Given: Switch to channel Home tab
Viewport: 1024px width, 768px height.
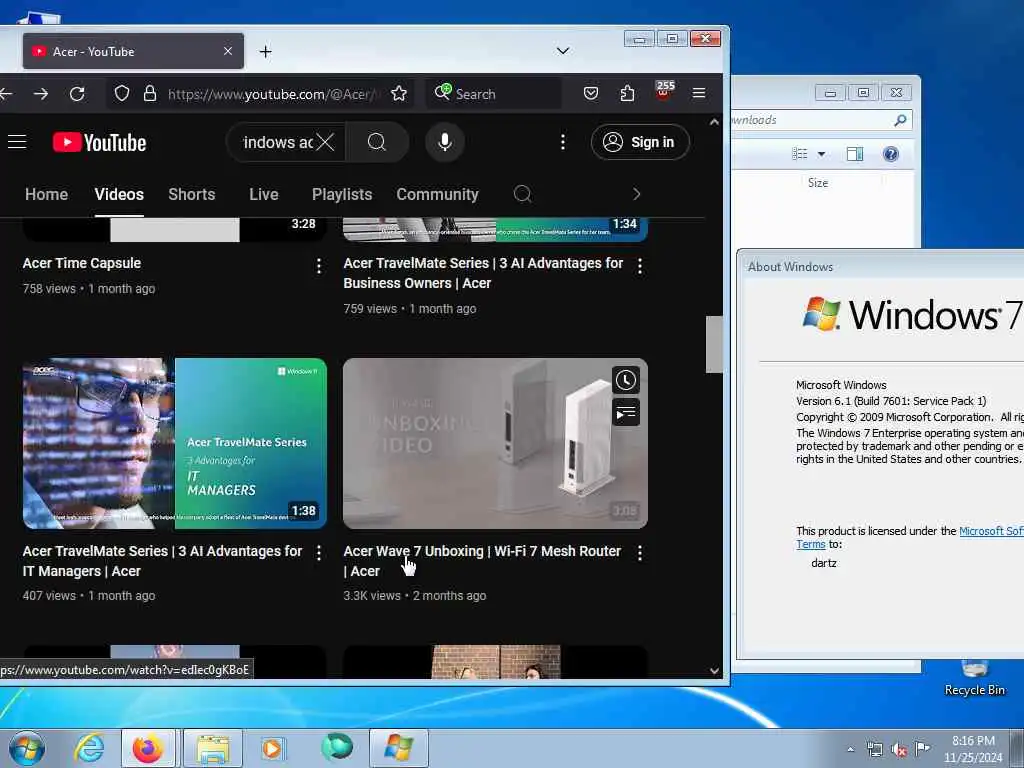Looking at the screenshot, I should (46, 194).
